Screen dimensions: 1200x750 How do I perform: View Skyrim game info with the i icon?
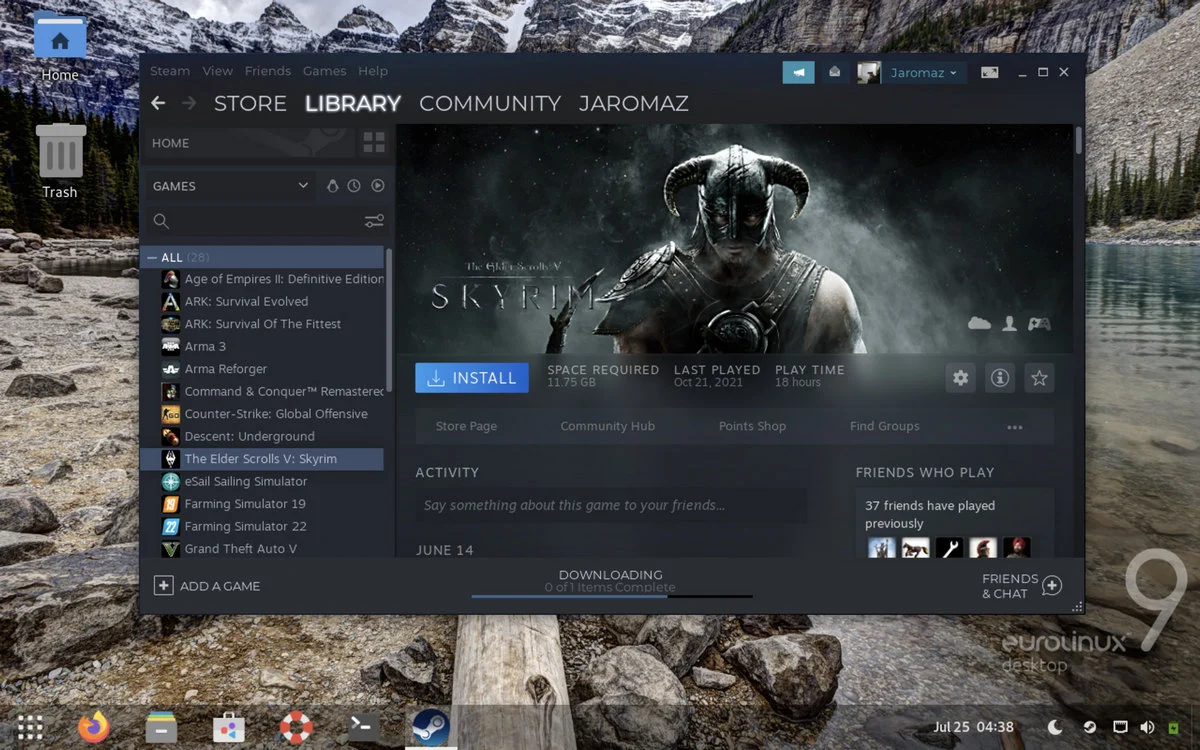(x=1000, y=378)
